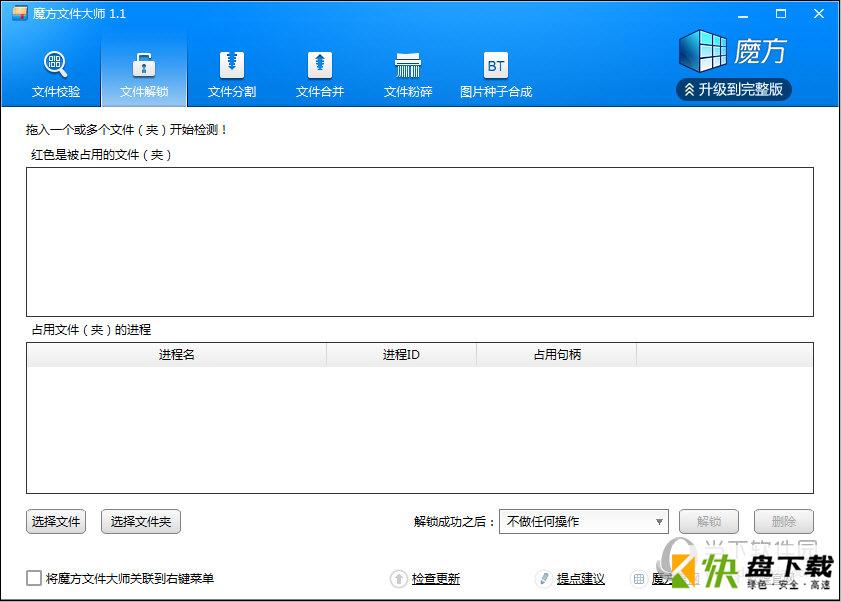This screenshot has height=602, width=841.
Task: Click the 选择文件夹 button
Action: (141, 522)
